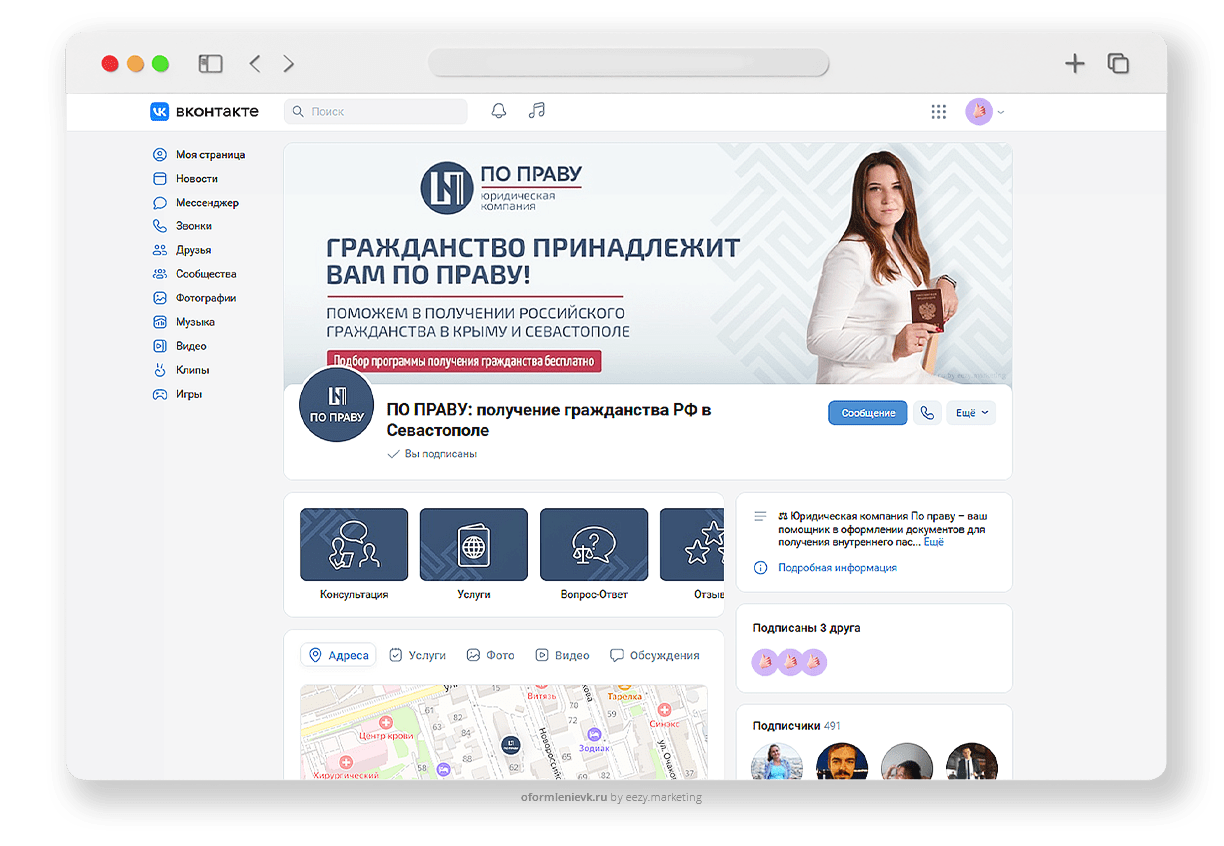Viewport: 1224px width, 846px height.
Task: Click the VK logo in header
Action: 204,112
